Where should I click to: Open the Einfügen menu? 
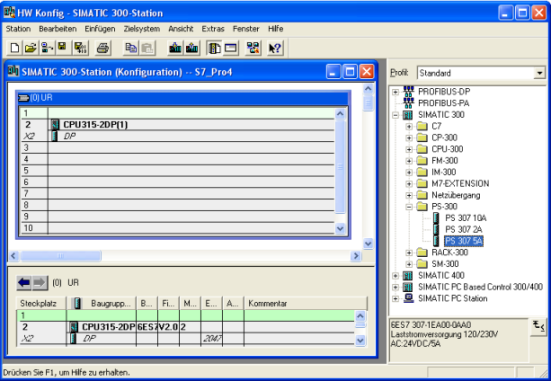(x=100, y=29)
